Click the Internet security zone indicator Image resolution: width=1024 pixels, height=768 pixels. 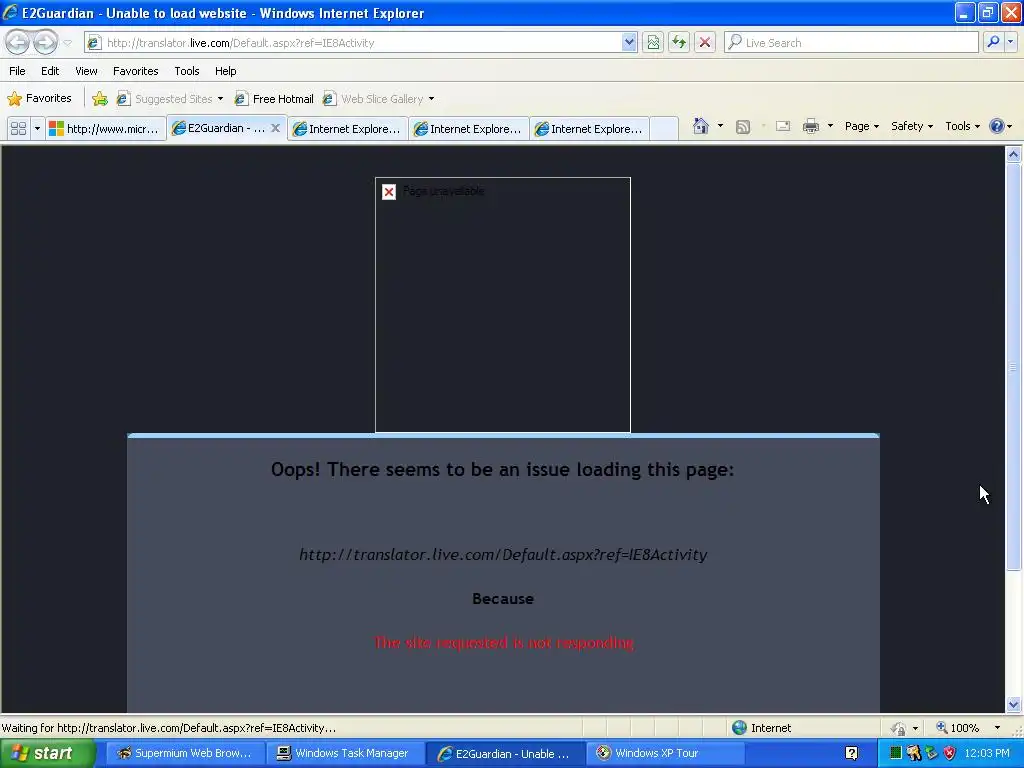click(761, 728)
